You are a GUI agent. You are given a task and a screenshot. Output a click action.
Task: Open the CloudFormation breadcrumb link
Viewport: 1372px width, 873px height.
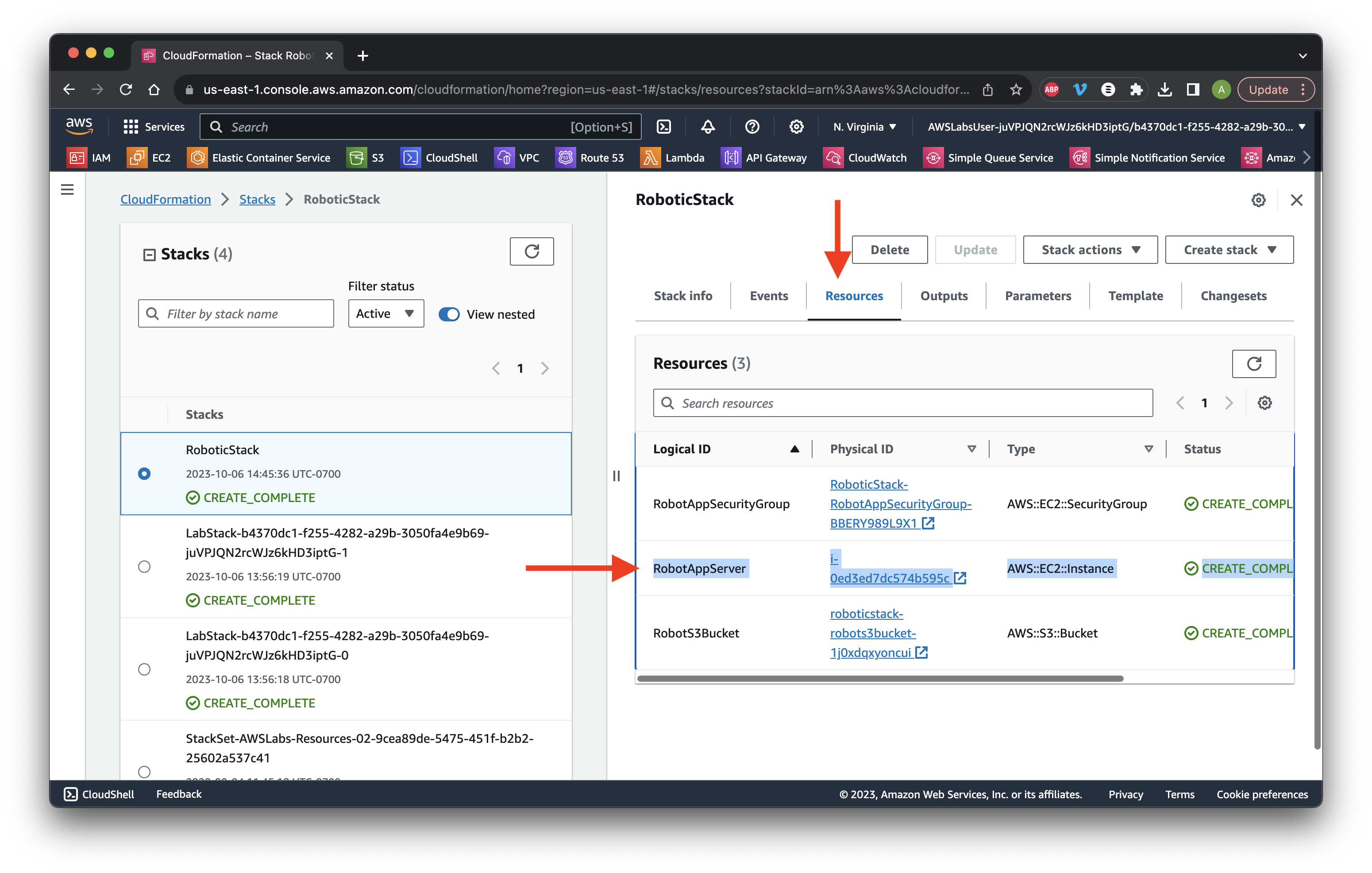coord(165,200)
